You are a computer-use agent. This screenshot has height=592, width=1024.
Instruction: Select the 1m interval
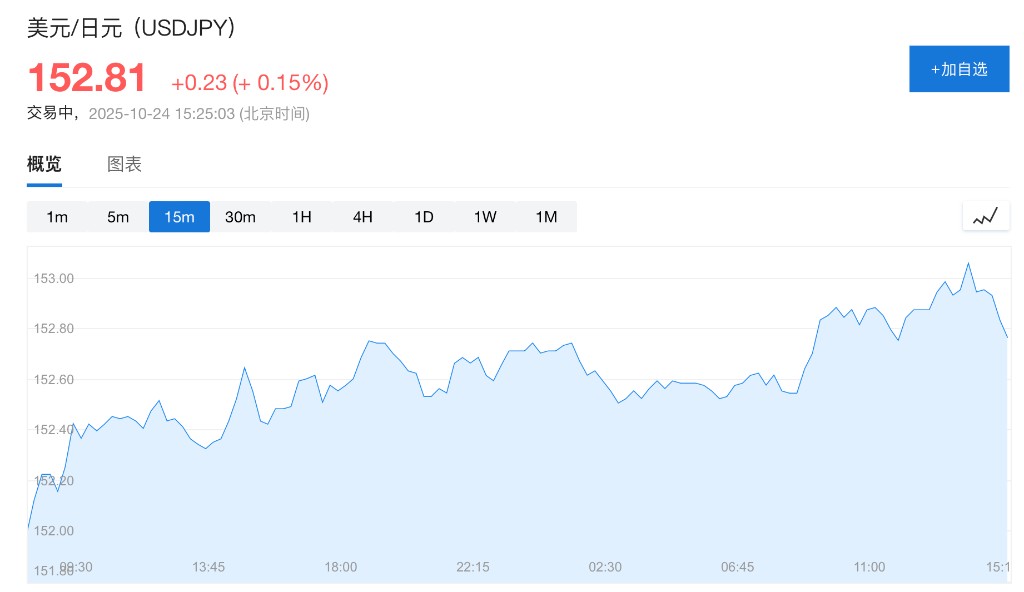(57, 217)
